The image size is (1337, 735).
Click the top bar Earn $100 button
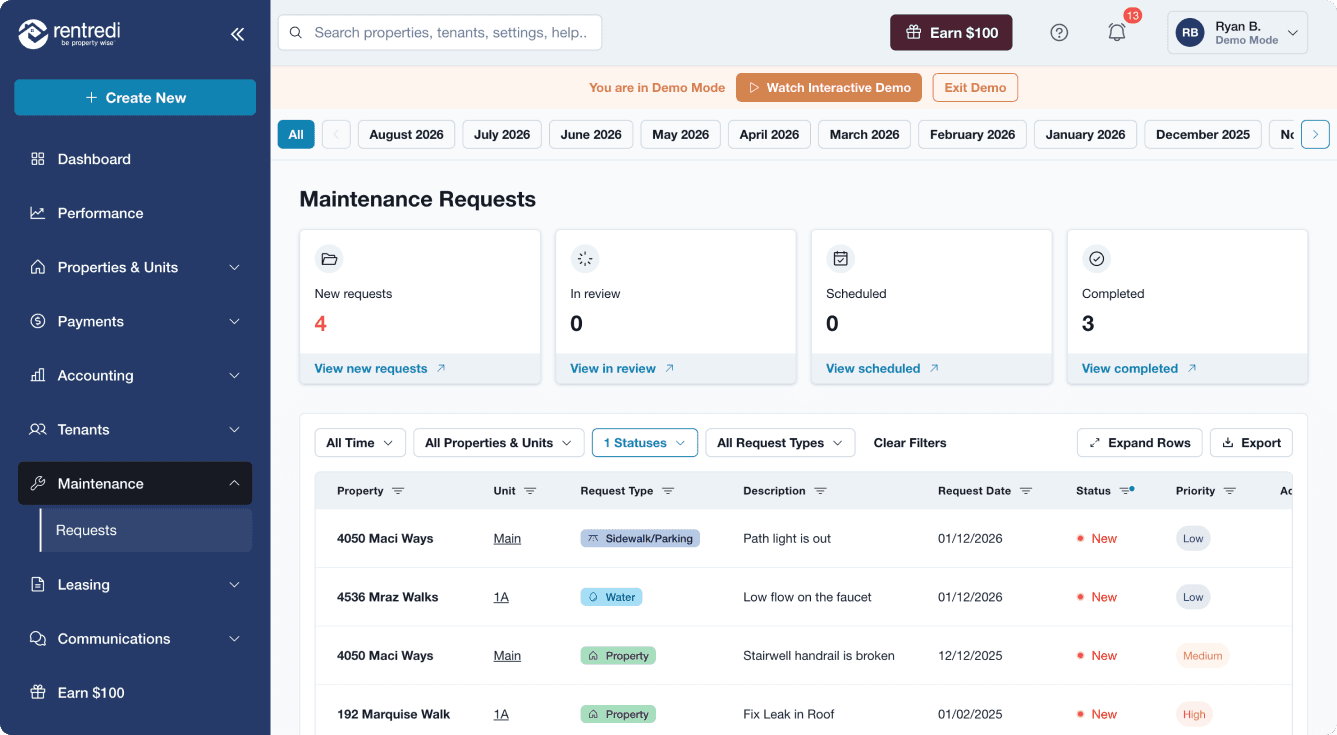(x=951, y=32)
